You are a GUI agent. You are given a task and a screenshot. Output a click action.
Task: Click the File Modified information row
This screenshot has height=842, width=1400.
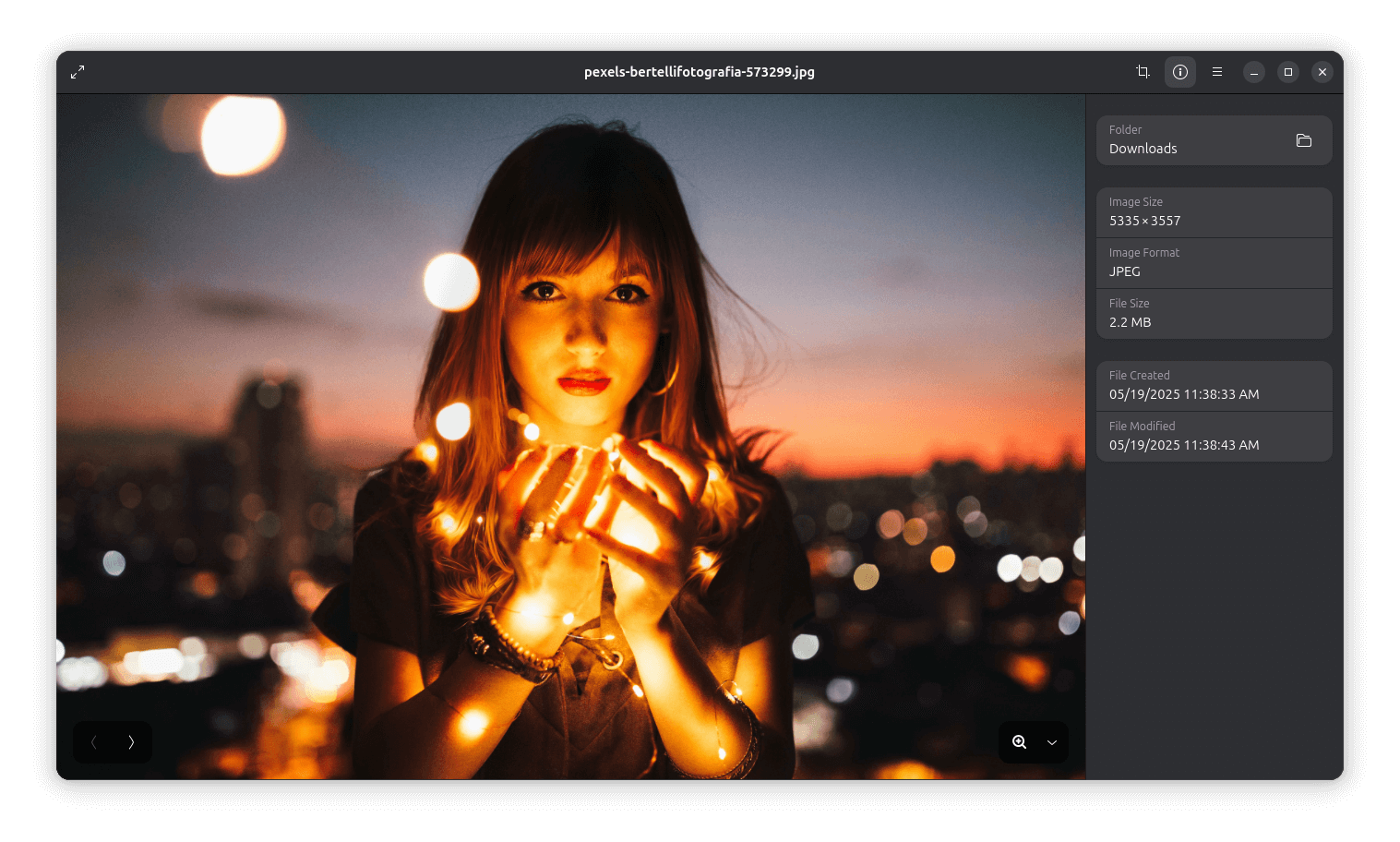[x=1214, y=436]
